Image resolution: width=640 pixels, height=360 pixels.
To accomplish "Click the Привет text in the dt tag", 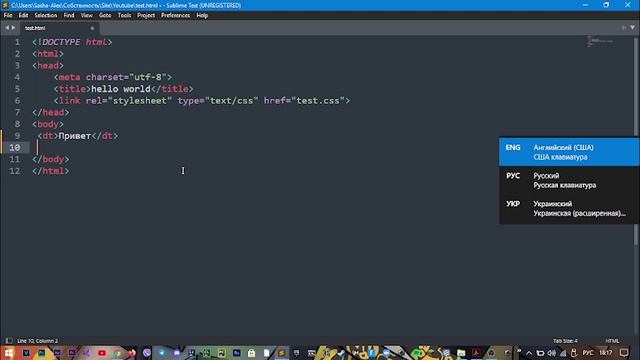I will pyautogui.click(x=75, y=136).
